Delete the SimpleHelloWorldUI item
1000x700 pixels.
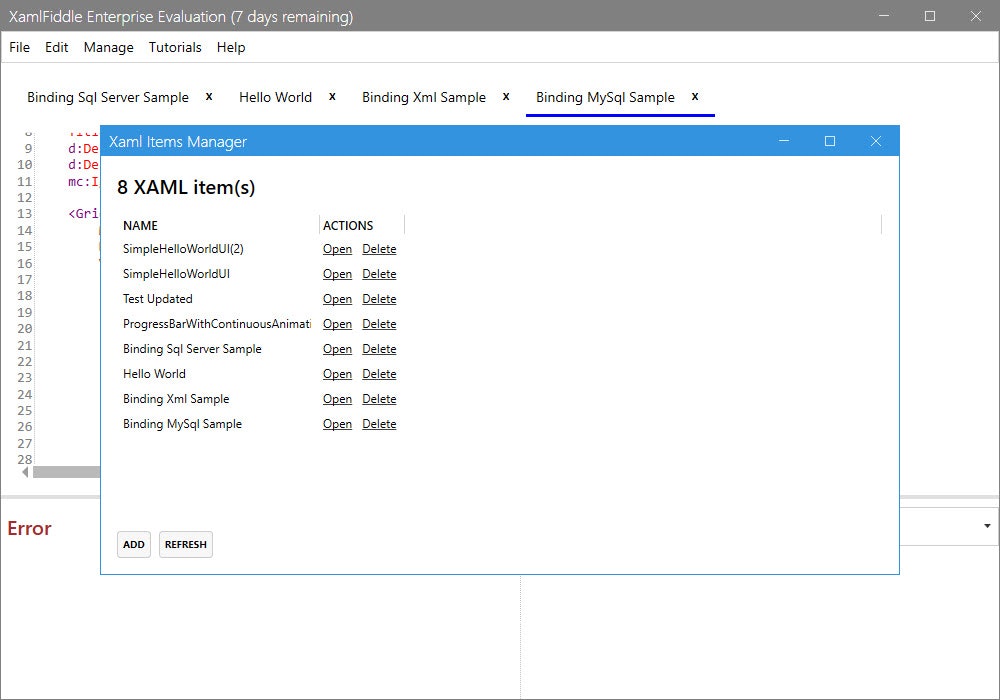[x=379, y=273]
